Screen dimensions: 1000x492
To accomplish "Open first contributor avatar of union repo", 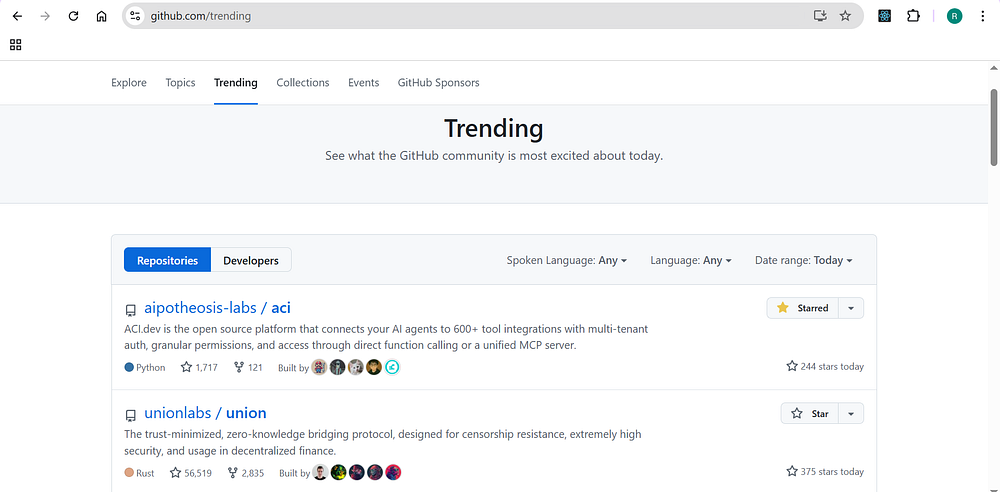I will pos(320,472).
